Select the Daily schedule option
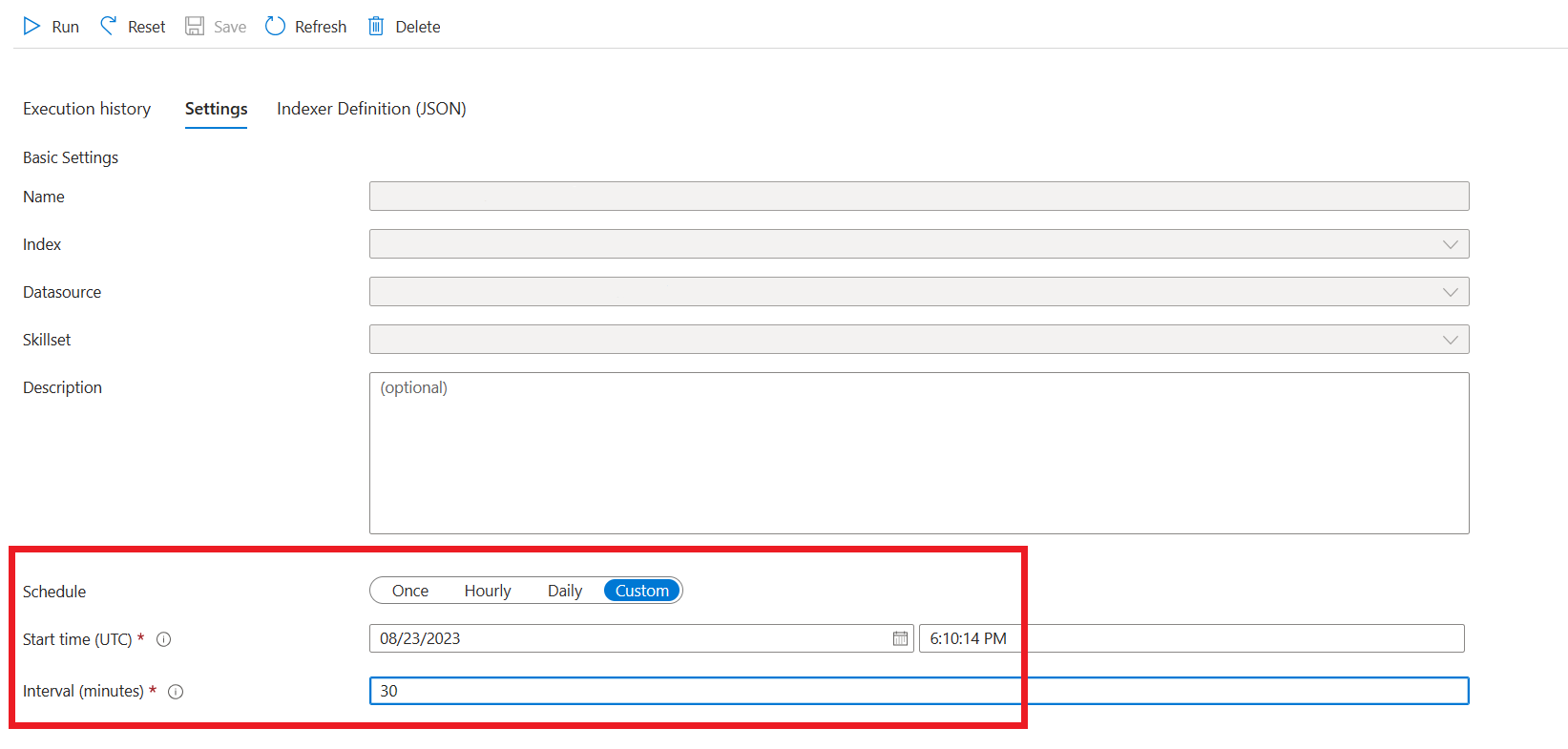 pos(565,591)
